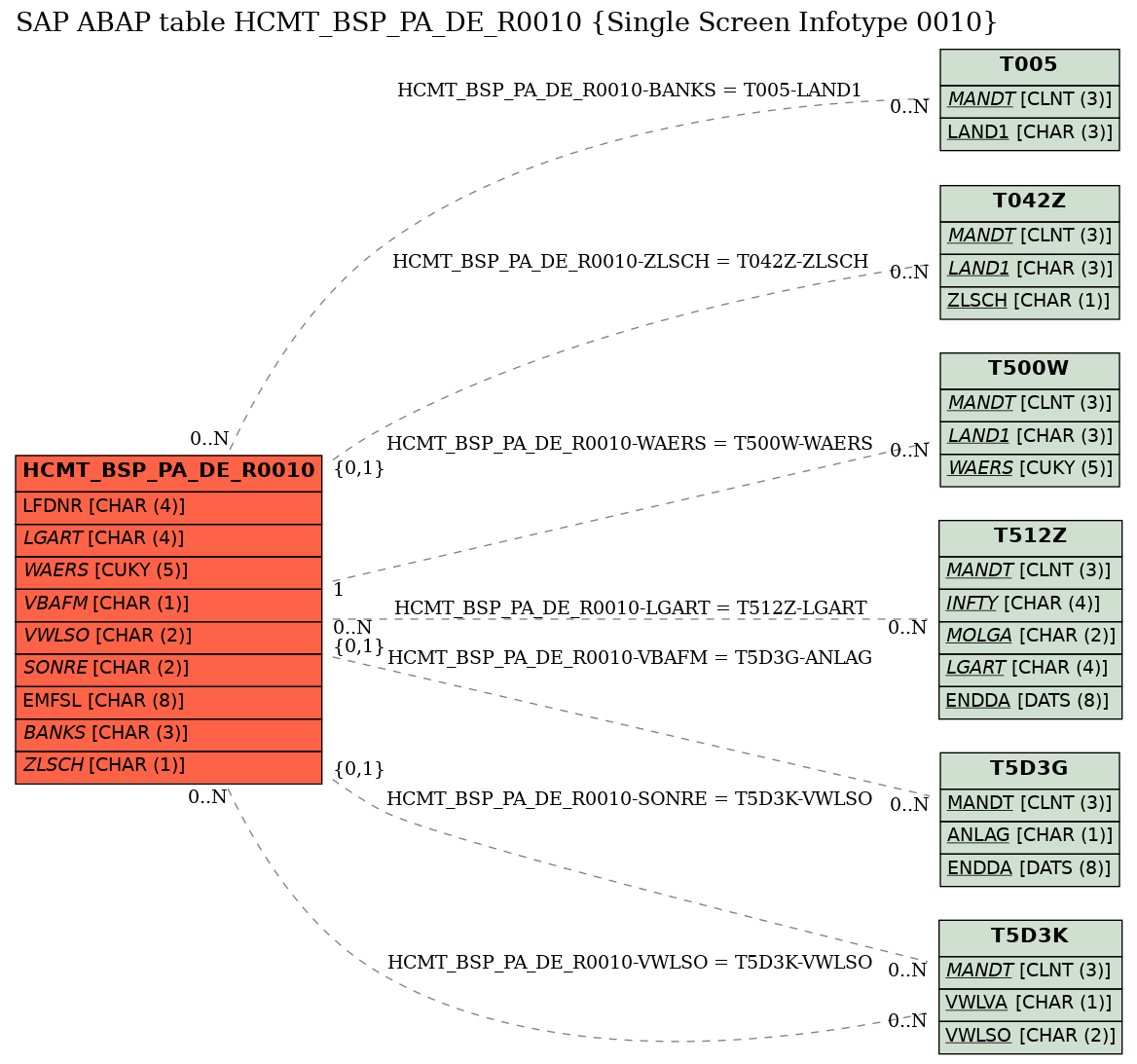Select LFDNR [CHAR (4)] field
1137x1064 pixels.
click(x=168, y=507)
